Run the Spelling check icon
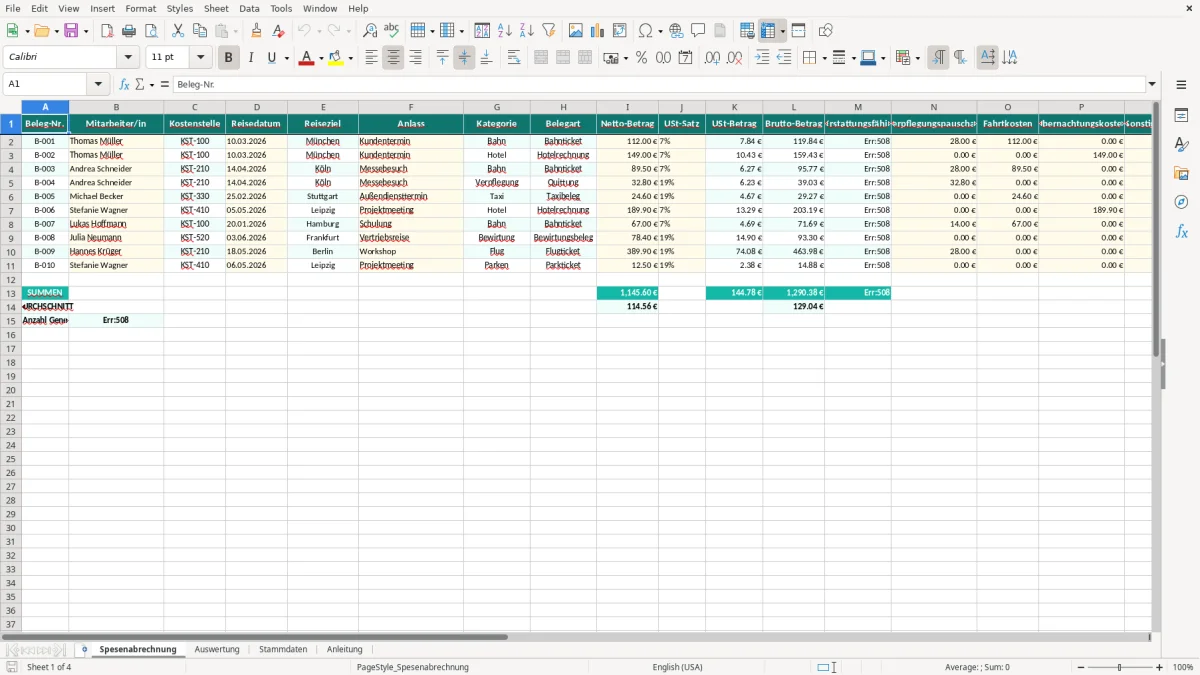The width and height of the screenshot is (1200, 675). pyautogui.click(x=392, y=31)
